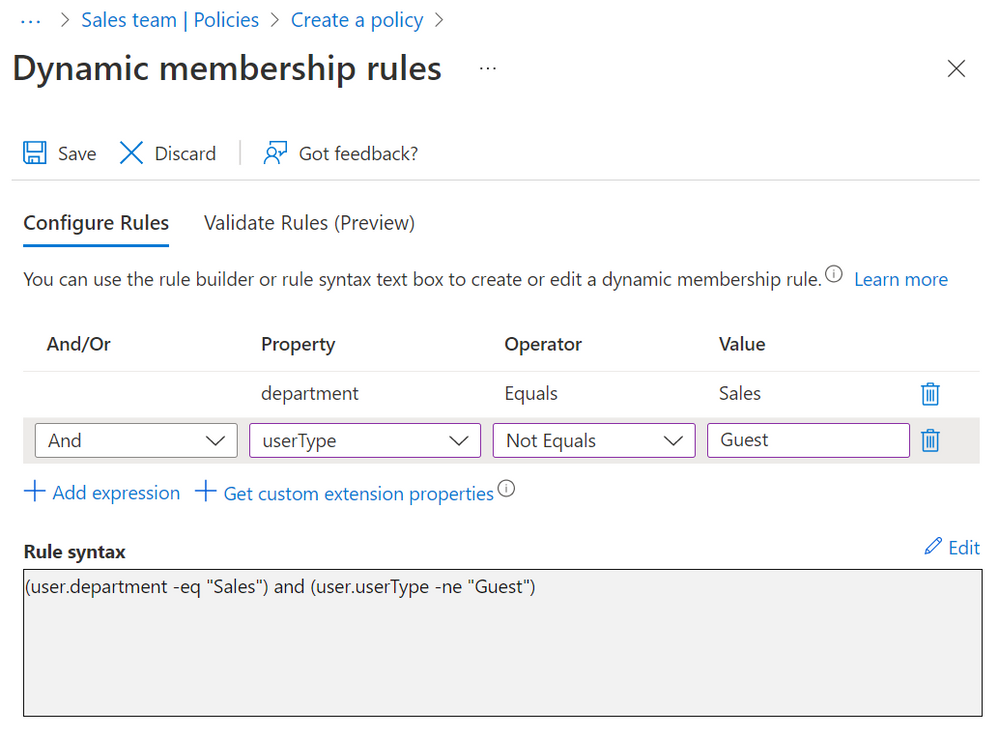Click Add expression
Screen dimensions: 999x733
click(102, 492)
